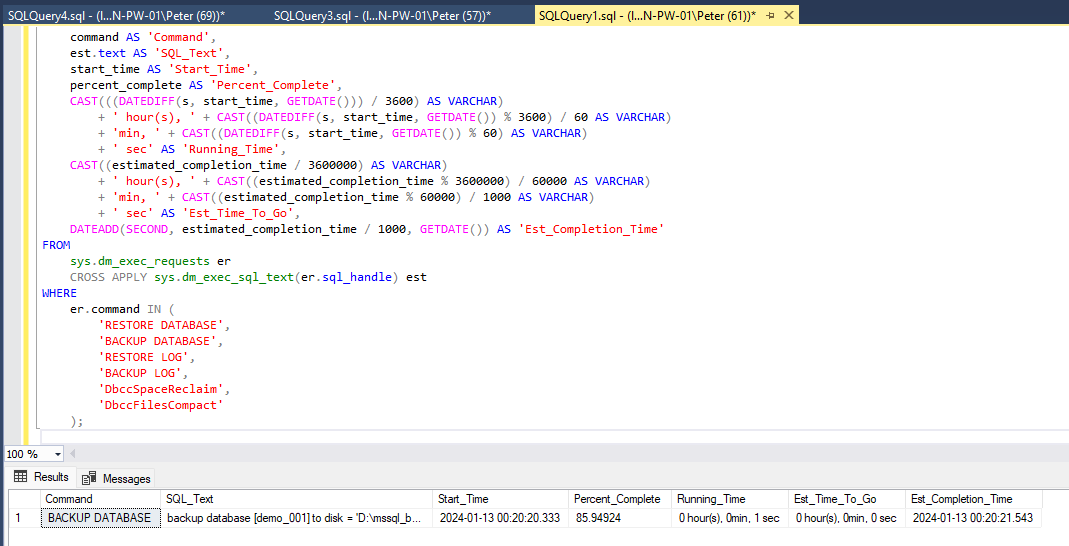
Task: Select the BACKUP DATABASE result cell
Action: pyautogui.click(x=99, y=518)
